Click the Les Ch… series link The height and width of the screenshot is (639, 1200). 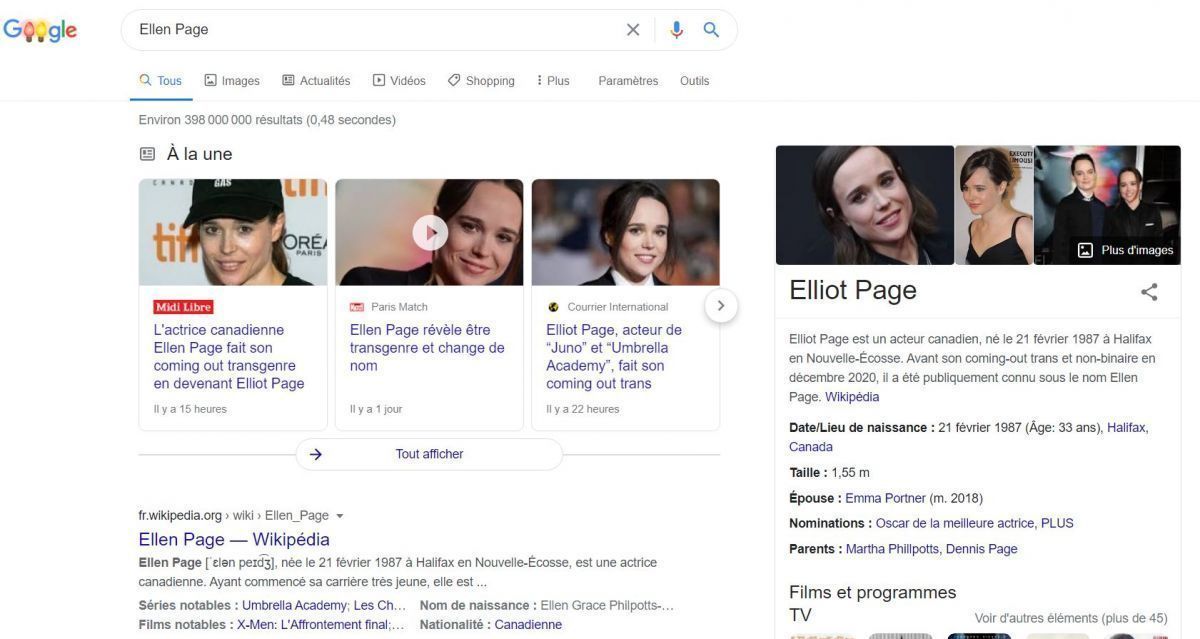pos(380,605)
